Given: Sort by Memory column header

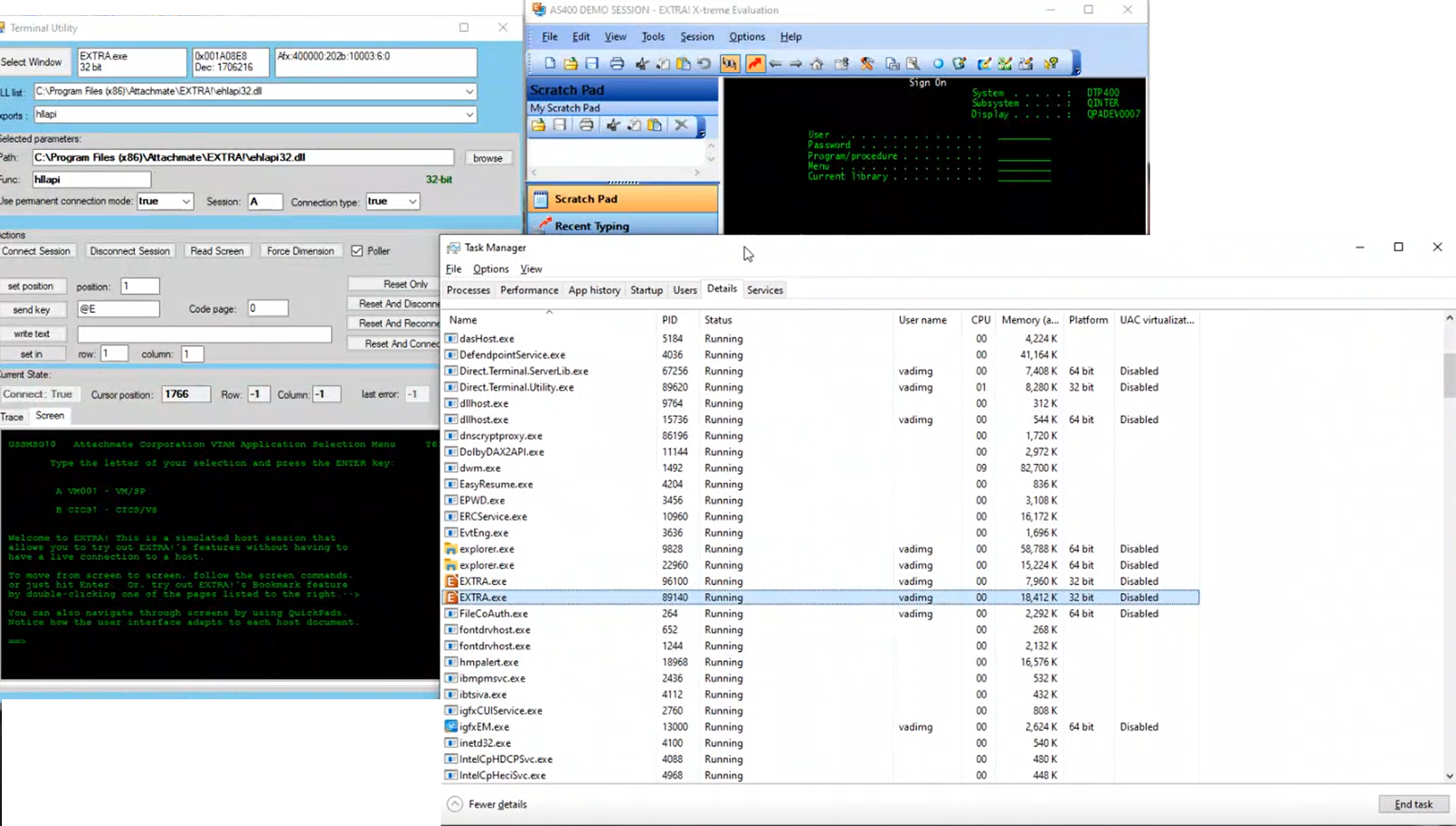Looking at the screenshot, I should [1030, 320].
